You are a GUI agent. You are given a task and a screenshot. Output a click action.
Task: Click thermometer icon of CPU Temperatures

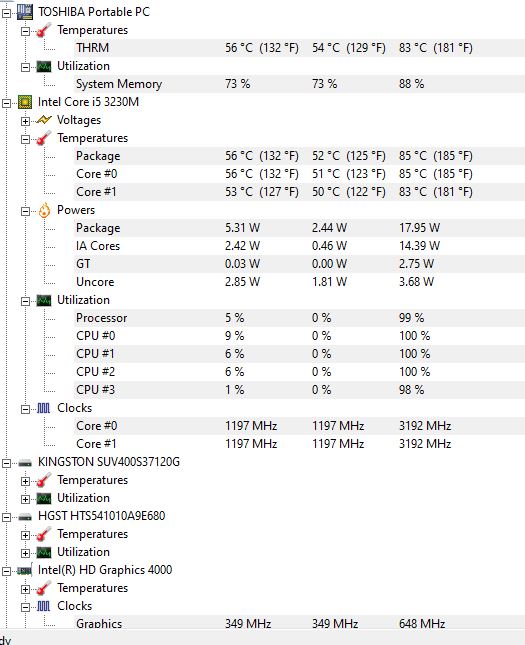pyautogui.click(x=44, y=138)
